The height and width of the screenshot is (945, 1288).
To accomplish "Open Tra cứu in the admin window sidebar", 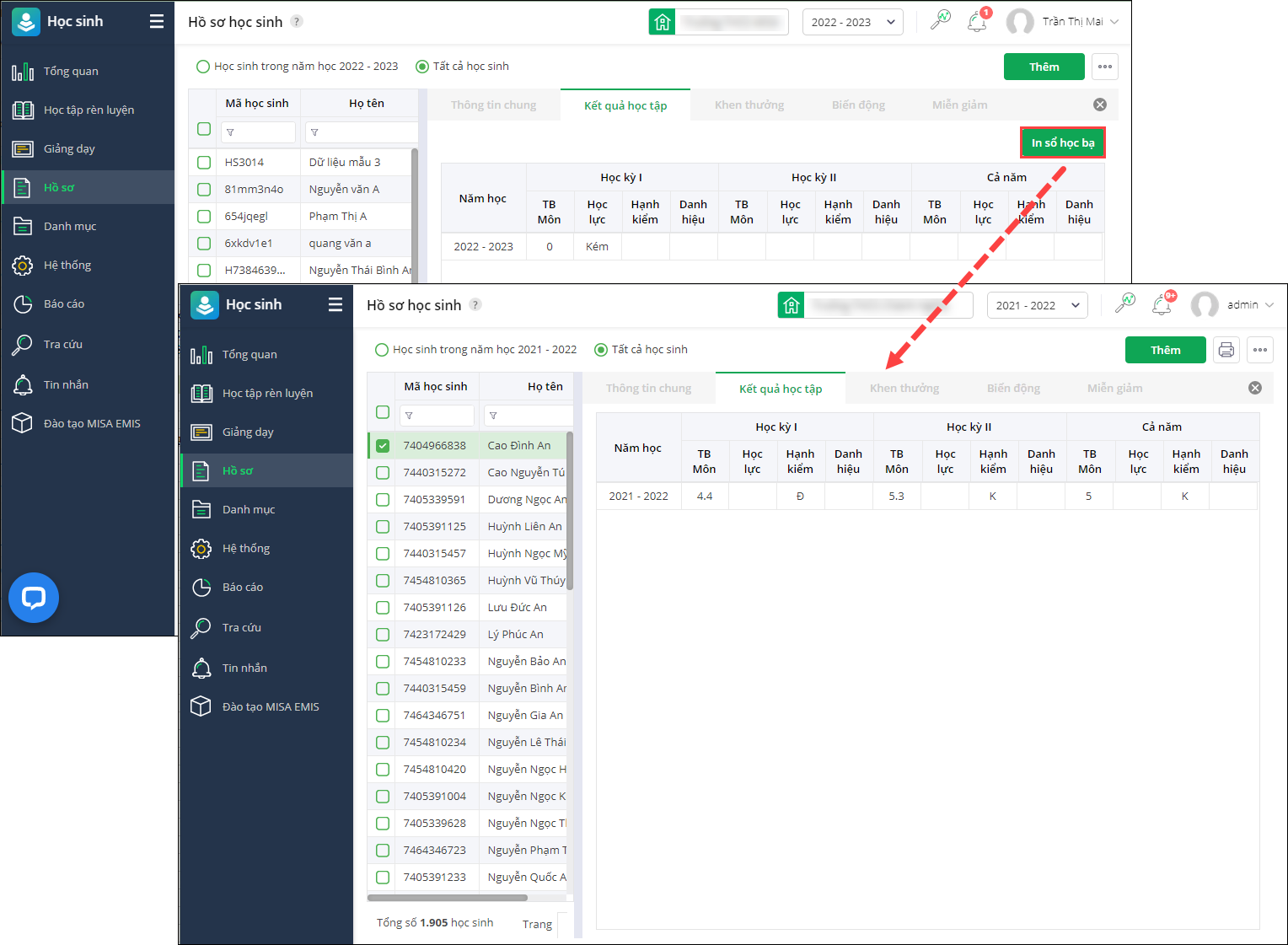I will [242, 628].
